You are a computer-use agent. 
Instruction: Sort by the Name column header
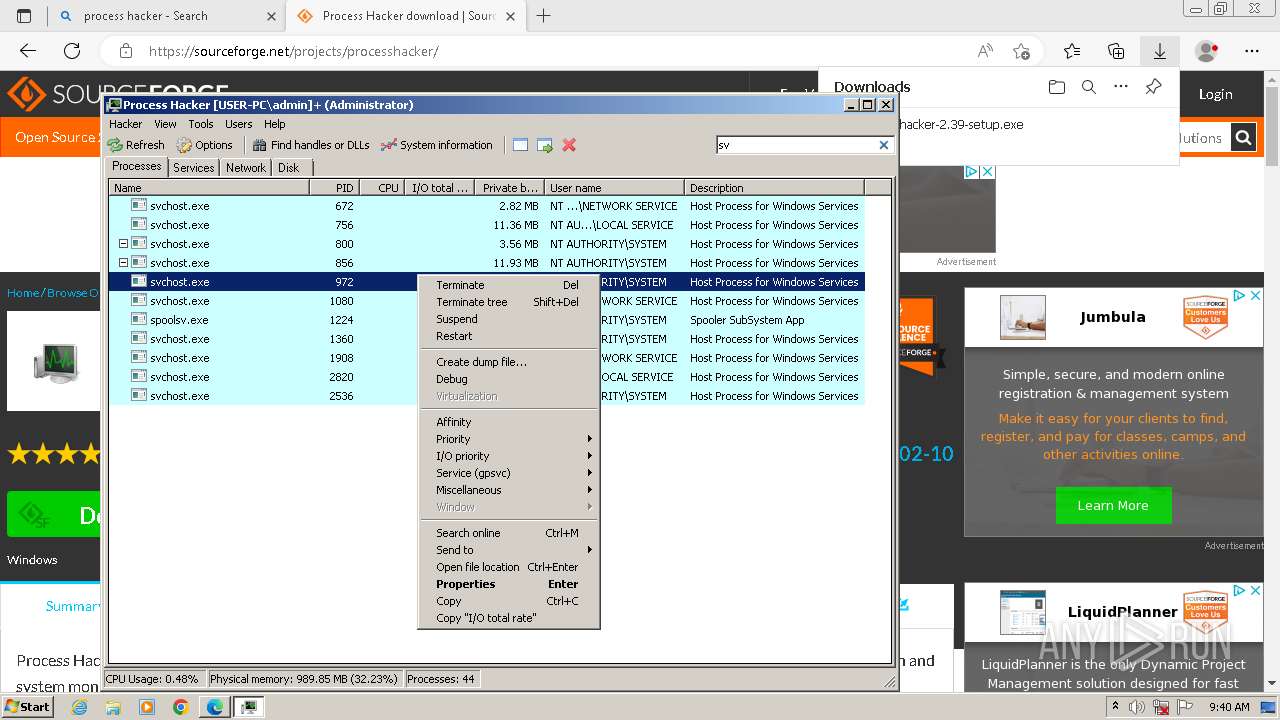tap(209, 188)
